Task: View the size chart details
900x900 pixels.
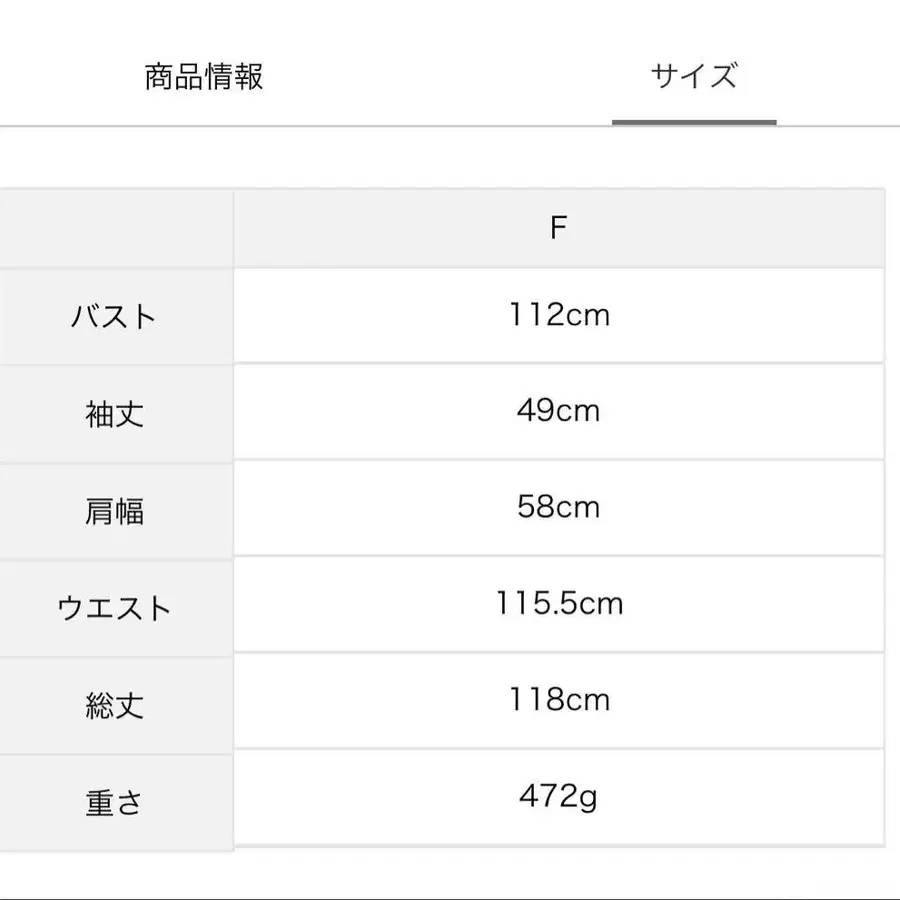Action: 695,73
